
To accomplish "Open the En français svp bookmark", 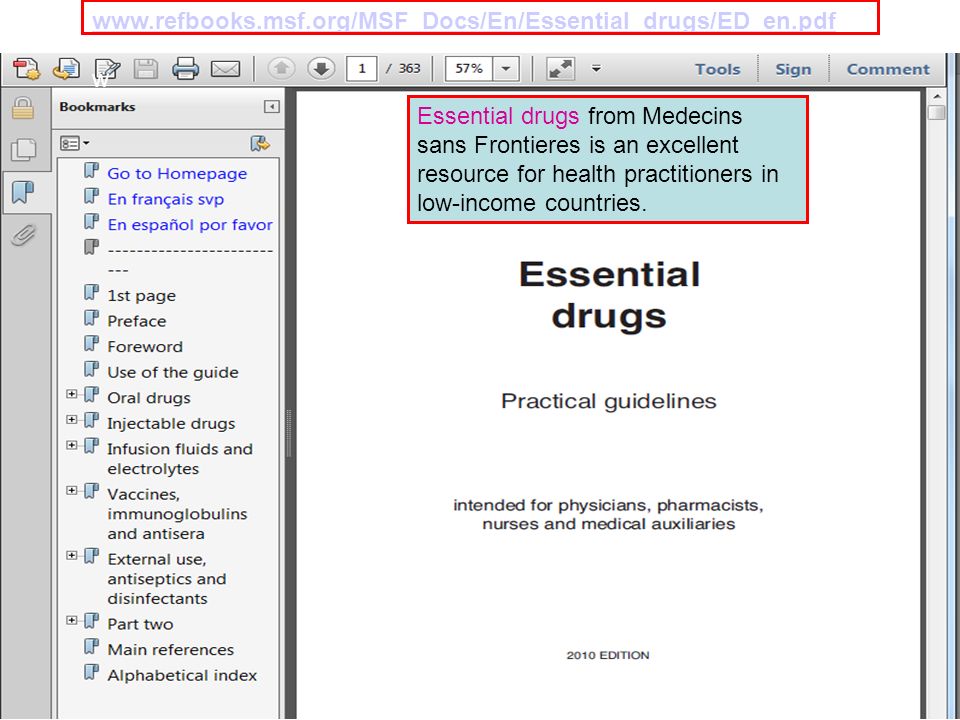I will pyautogui.click(x=166, y=199).
